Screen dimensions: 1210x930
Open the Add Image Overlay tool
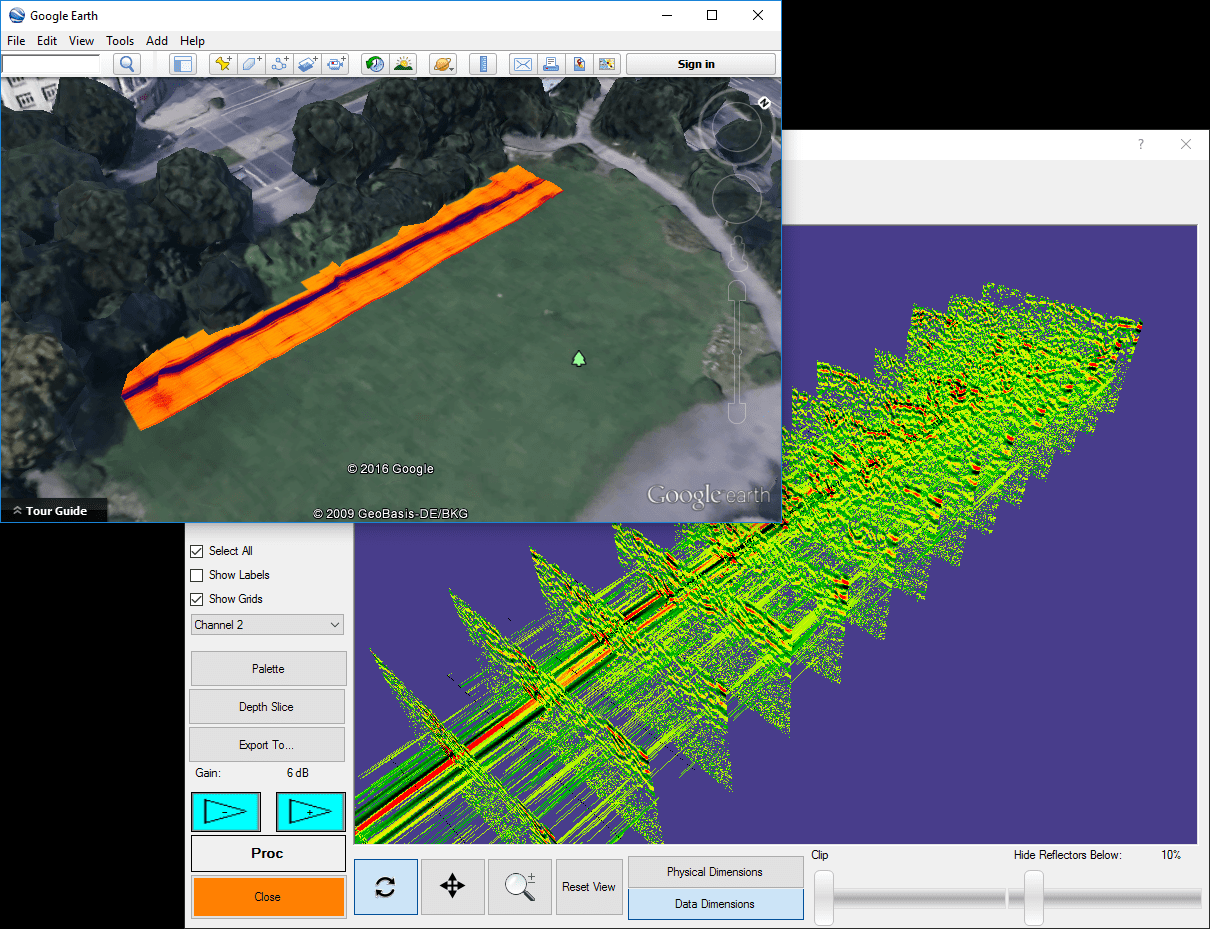(308, 63)
